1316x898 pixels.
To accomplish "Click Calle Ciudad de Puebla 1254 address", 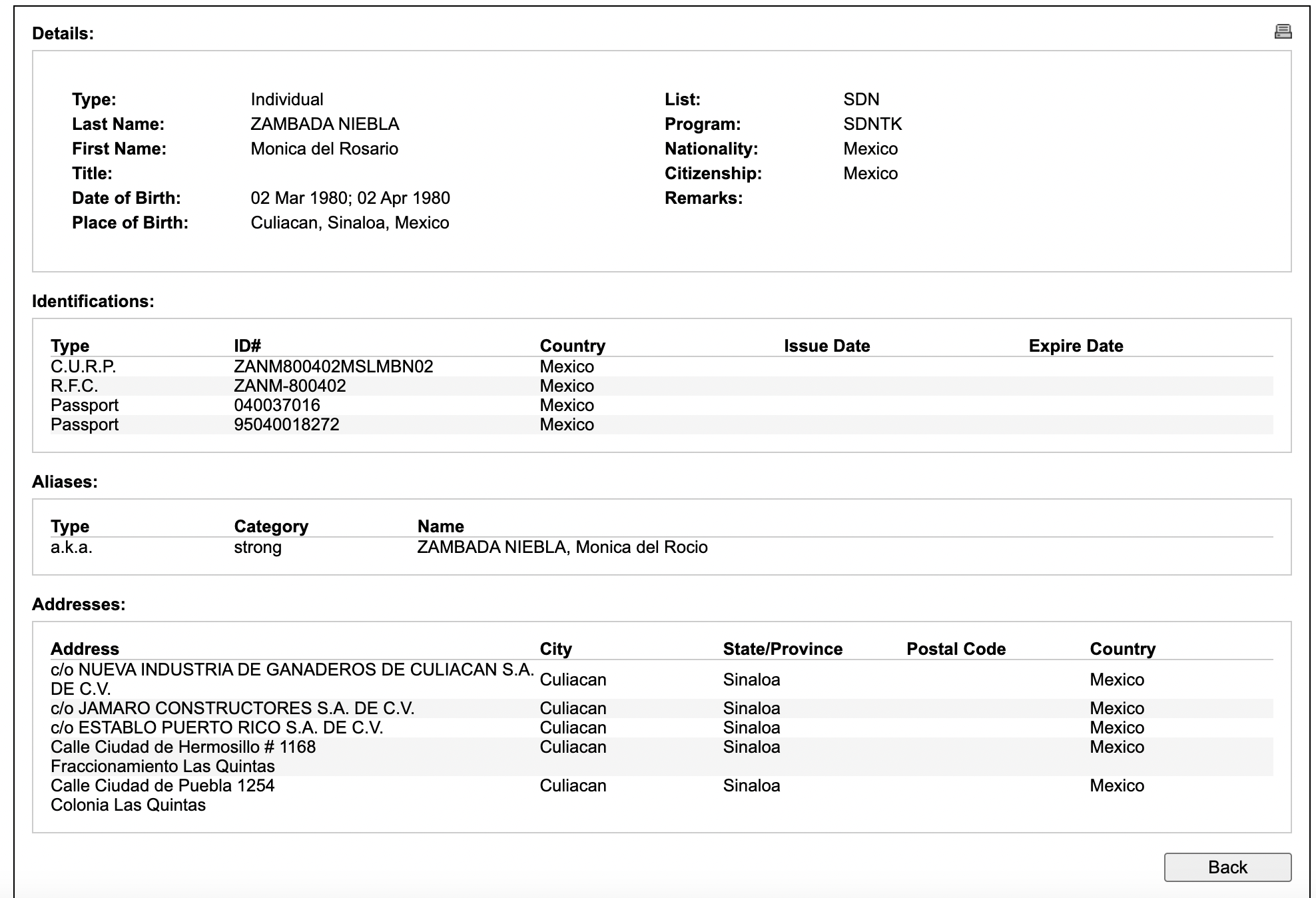I will (163, 785).
